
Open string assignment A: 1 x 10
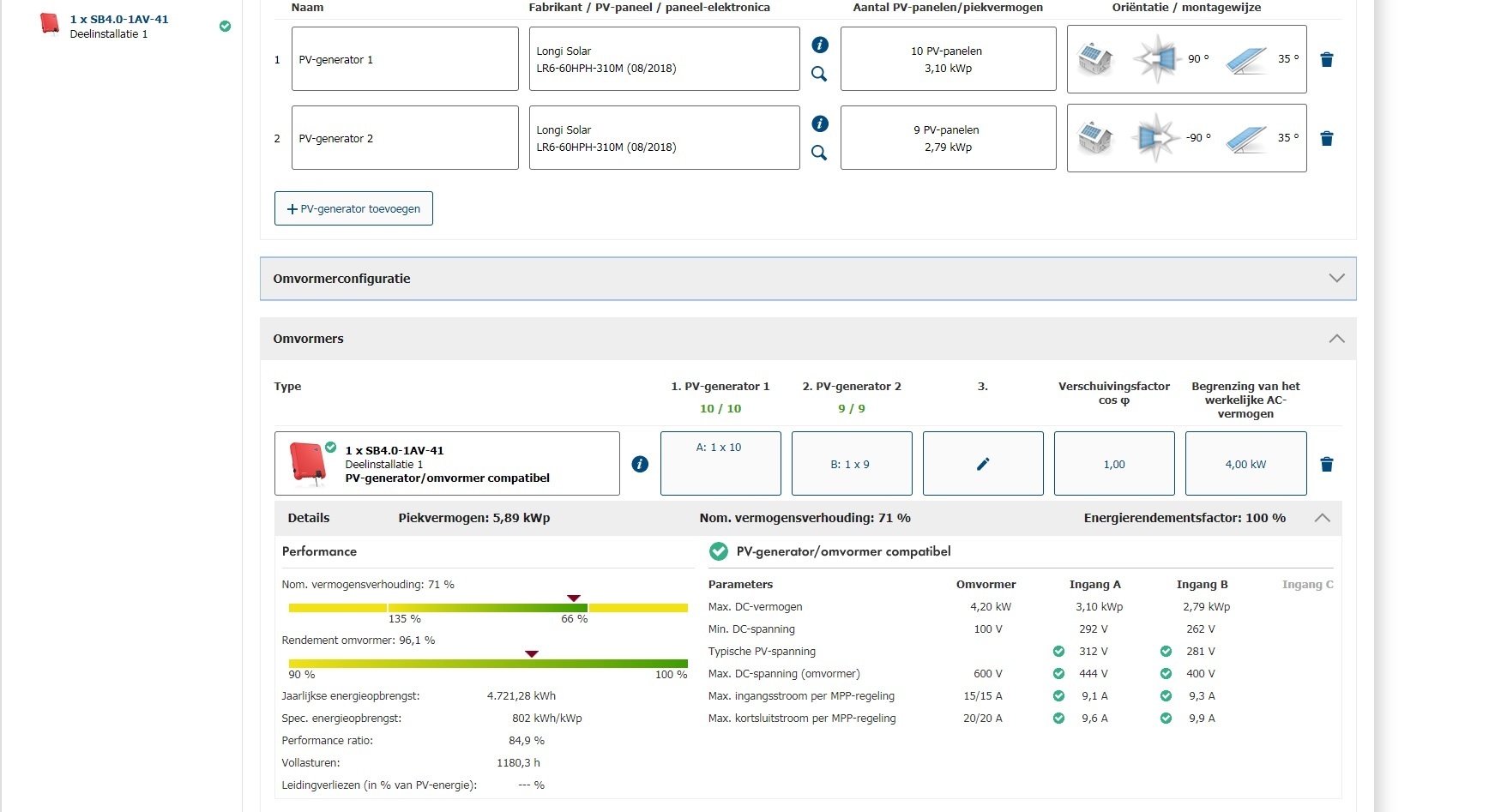pyautogui.click(x=720, y=464)
